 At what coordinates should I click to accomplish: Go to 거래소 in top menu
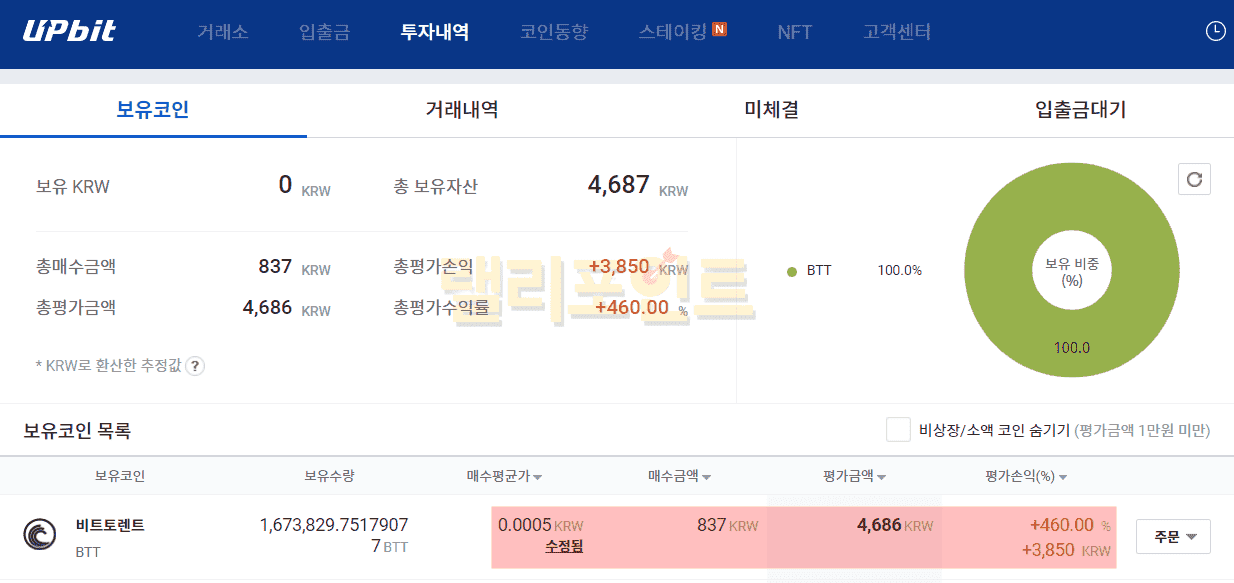pos(222,32)
